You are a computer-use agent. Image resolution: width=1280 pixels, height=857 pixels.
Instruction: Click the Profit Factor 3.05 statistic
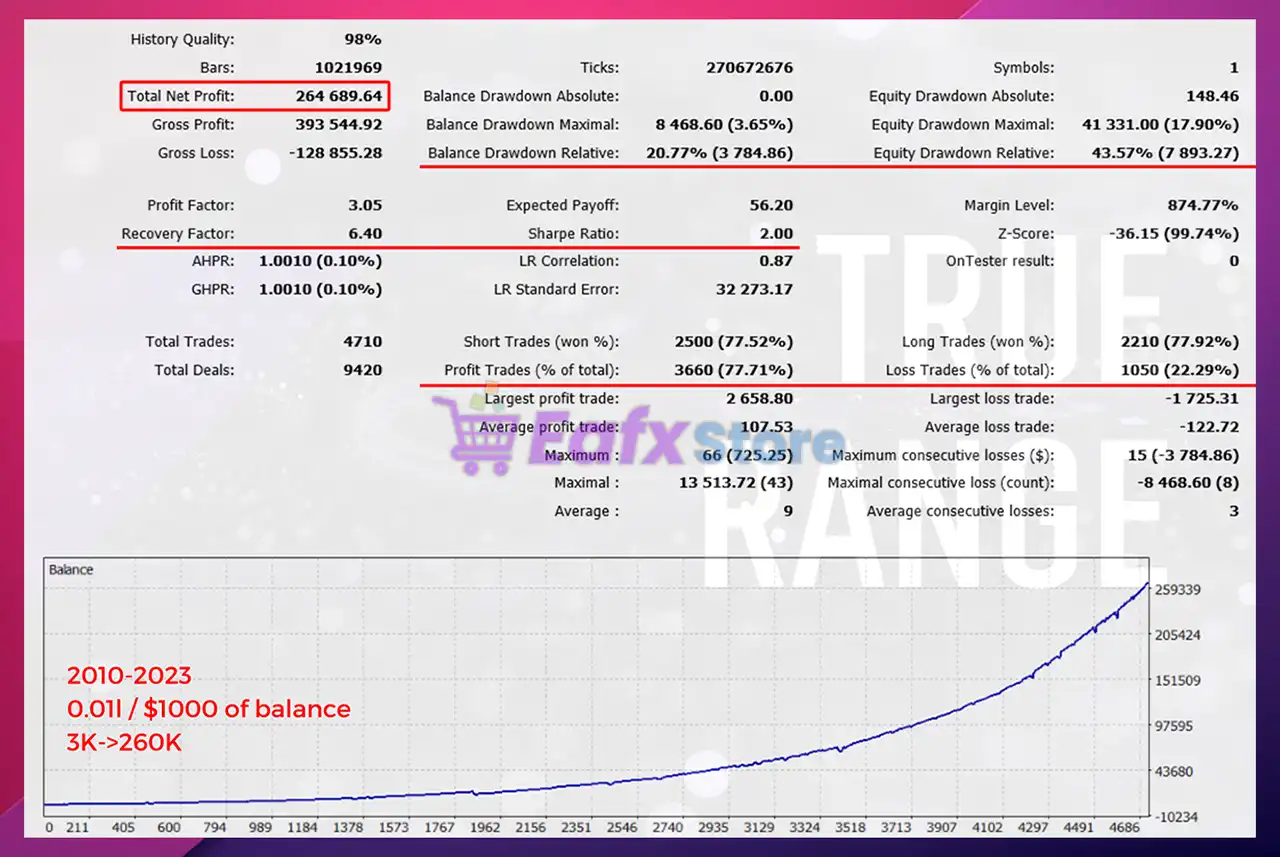[x=366, y=205]
